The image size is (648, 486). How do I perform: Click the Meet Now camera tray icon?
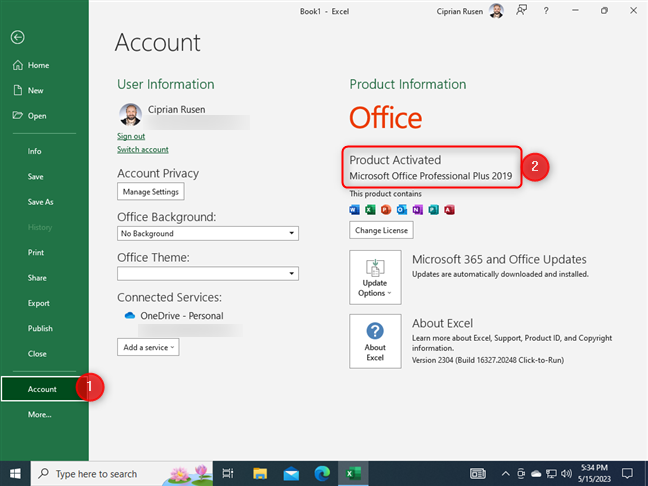pyautogui.click(x=521, y=474)
